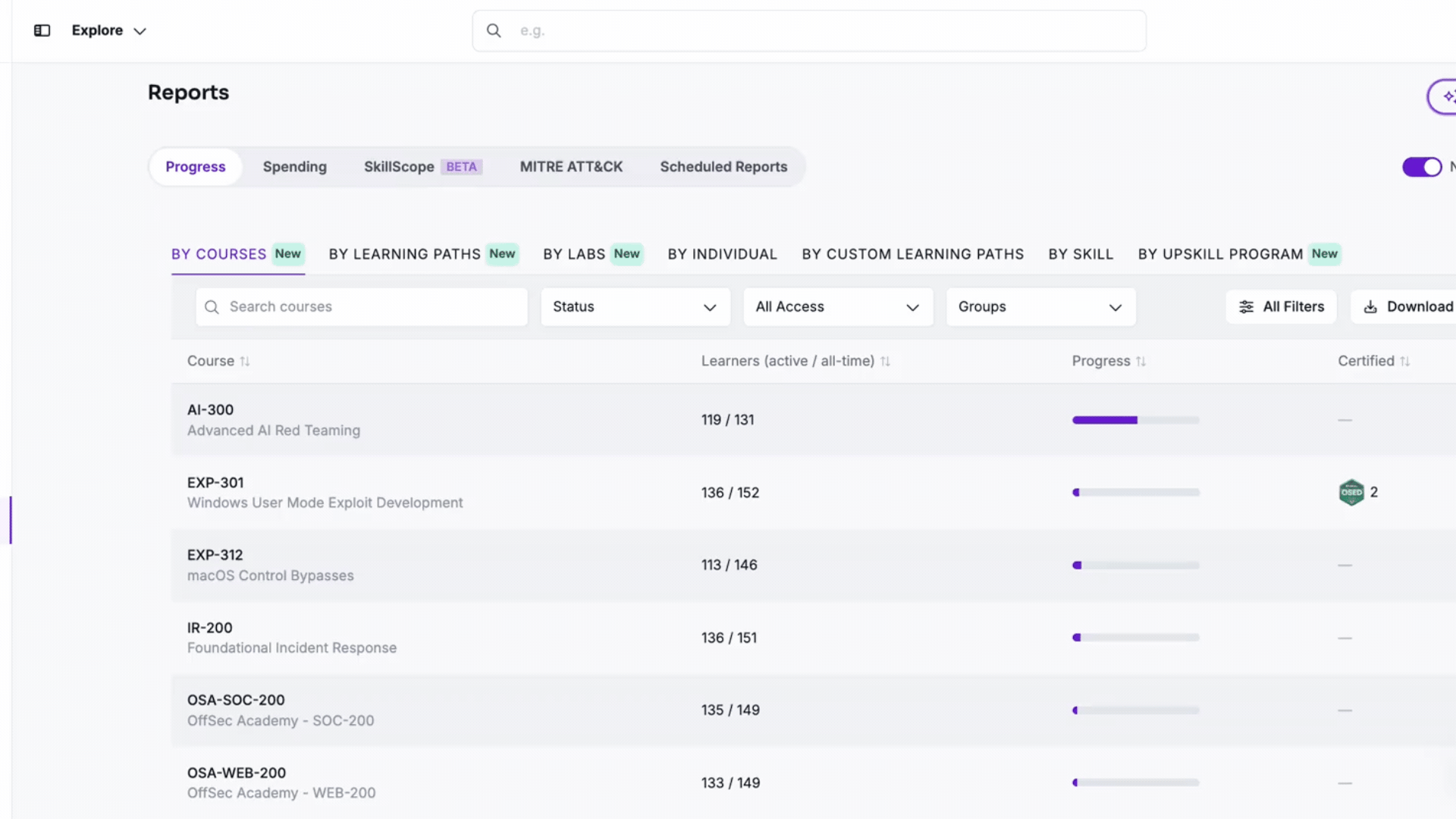Open the All Access dropdown
The height and width of the screenshot is (819, 1456).
(838, 307)
